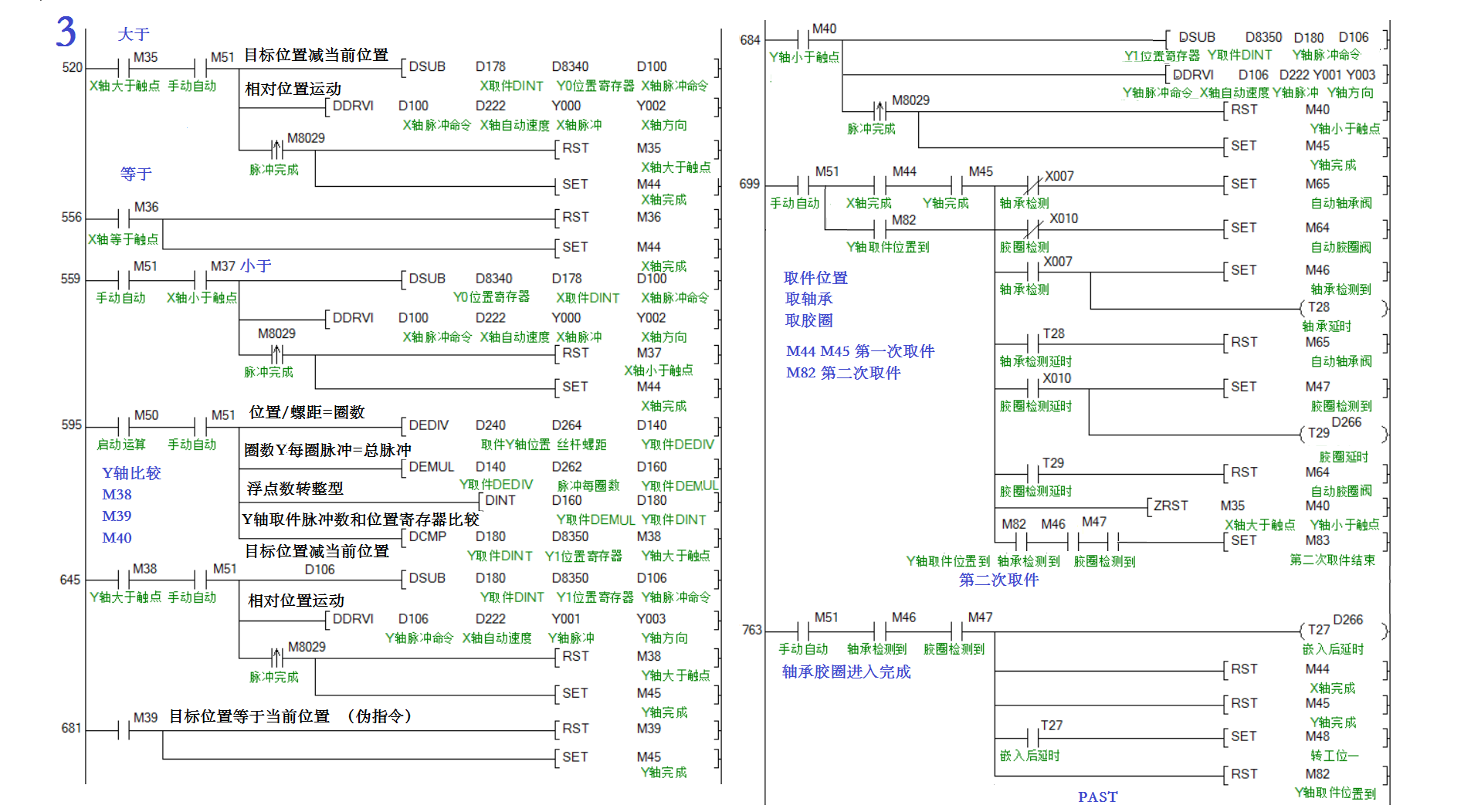Select rung step number 556
The width and height of the screenshot is (1471, 812).
tap(71, 217)
